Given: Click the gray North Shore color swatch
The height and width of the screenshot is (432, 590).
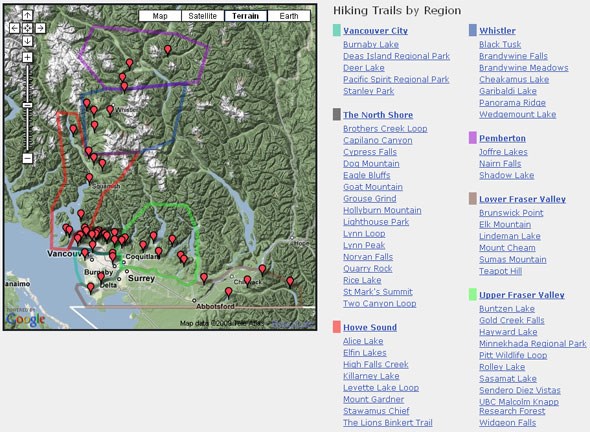Looking at the screenshot, I should [x=337, y=114].
